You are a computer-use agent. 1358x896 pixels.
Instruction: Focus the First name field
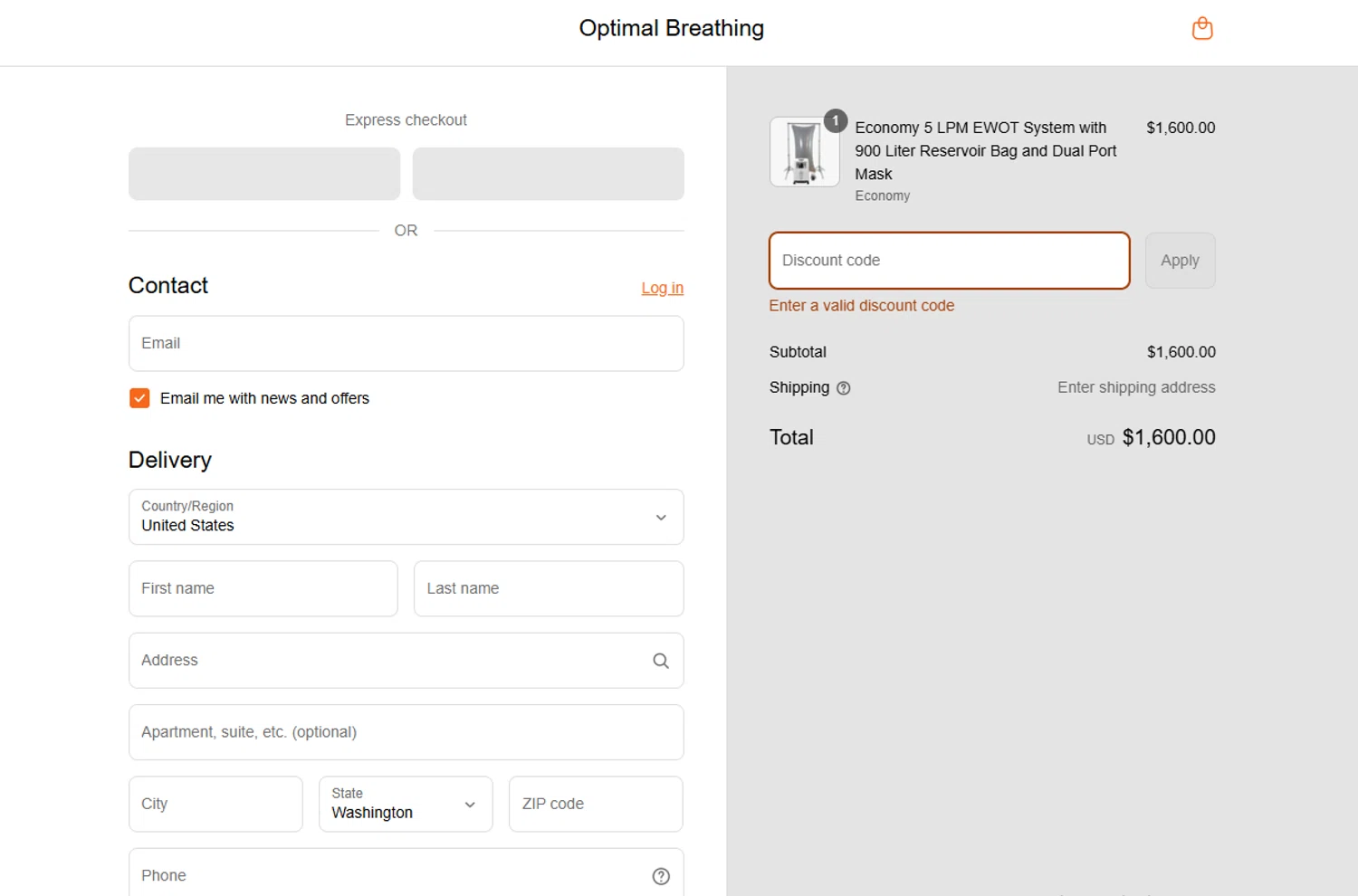click(263, 588)
